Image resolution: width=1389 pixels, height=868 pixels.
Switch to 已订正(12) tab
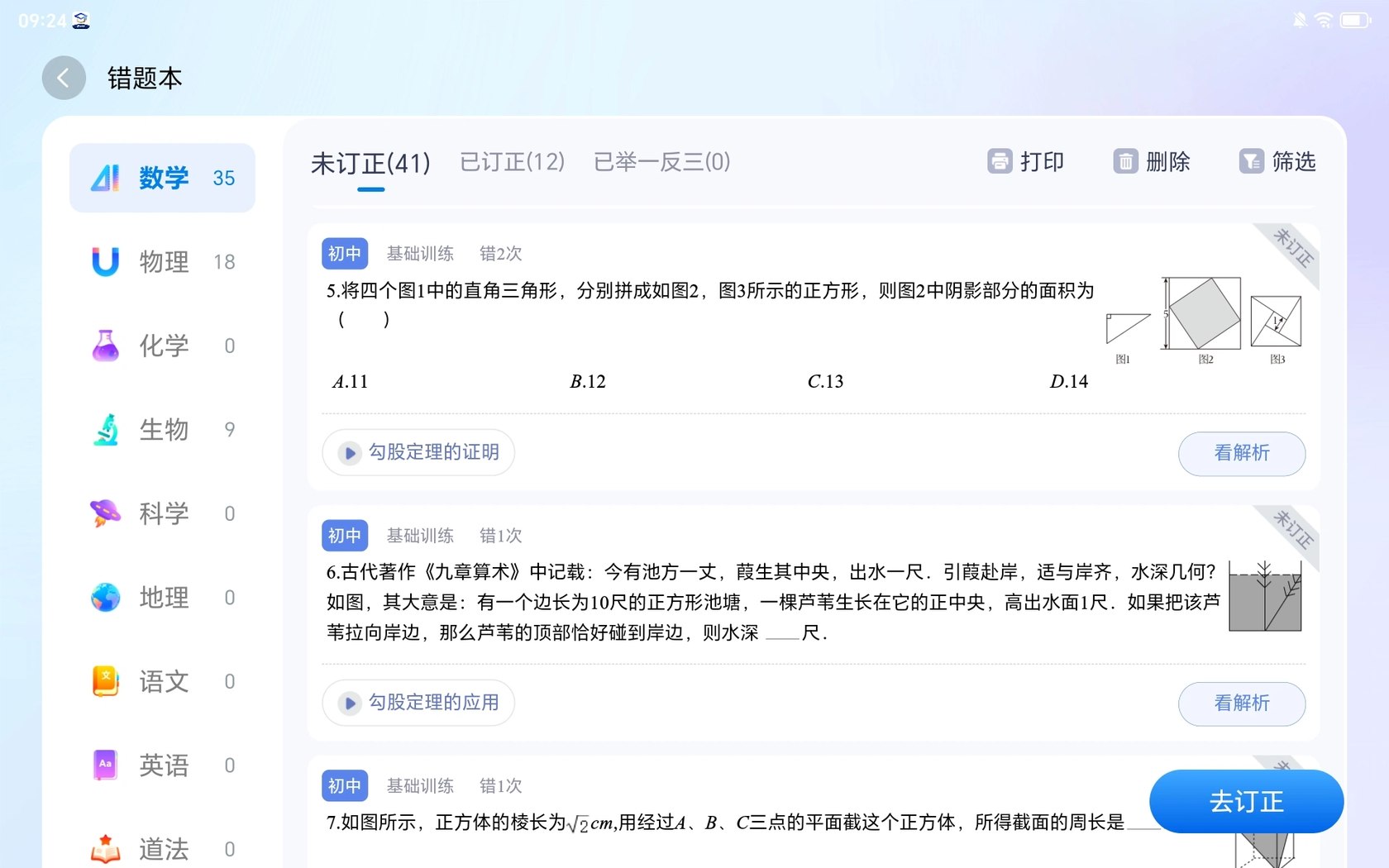512,162
